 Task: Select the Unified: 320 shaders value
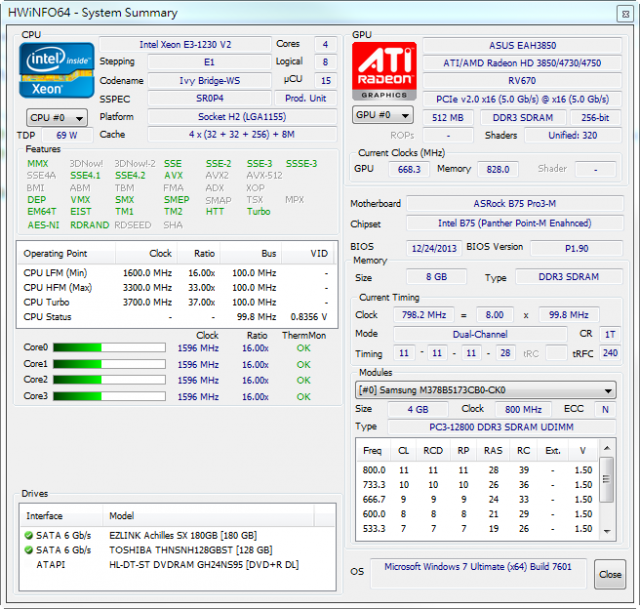(573, 136)
